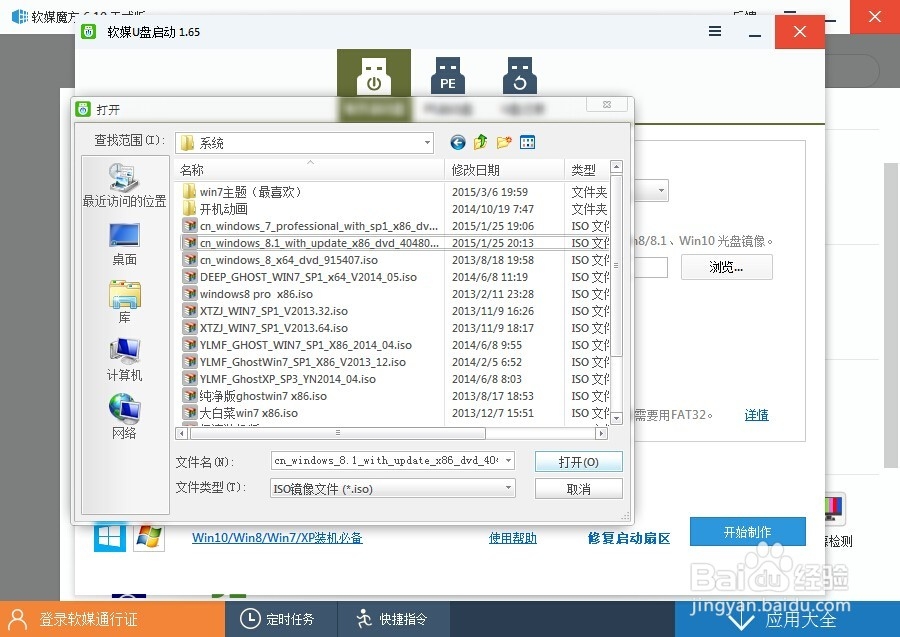Viewport: 900px width, 637px height.
Task: Expand the dropdown in the main window behind dialog
Action: coord(661,191)
